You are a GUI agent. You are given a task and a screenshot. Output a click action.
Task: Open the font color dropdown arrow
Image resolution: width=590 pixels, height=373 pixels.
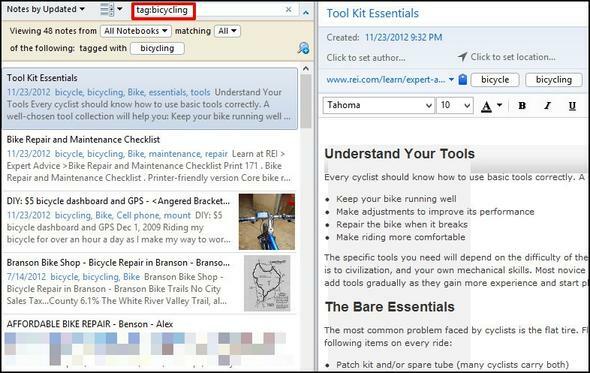tap(499, 105)
